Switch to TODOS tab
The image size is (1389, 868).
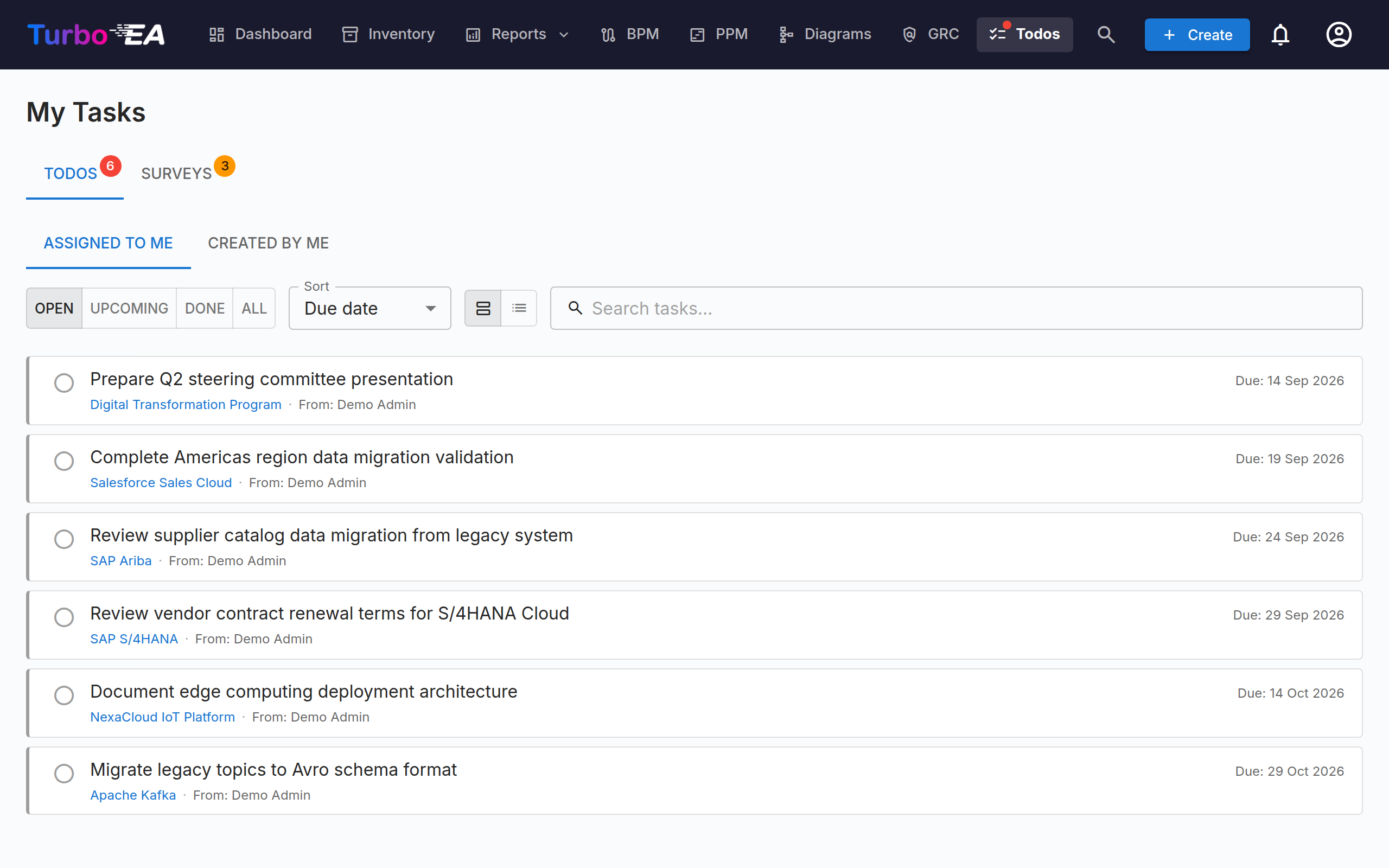[x=75, y=174]
